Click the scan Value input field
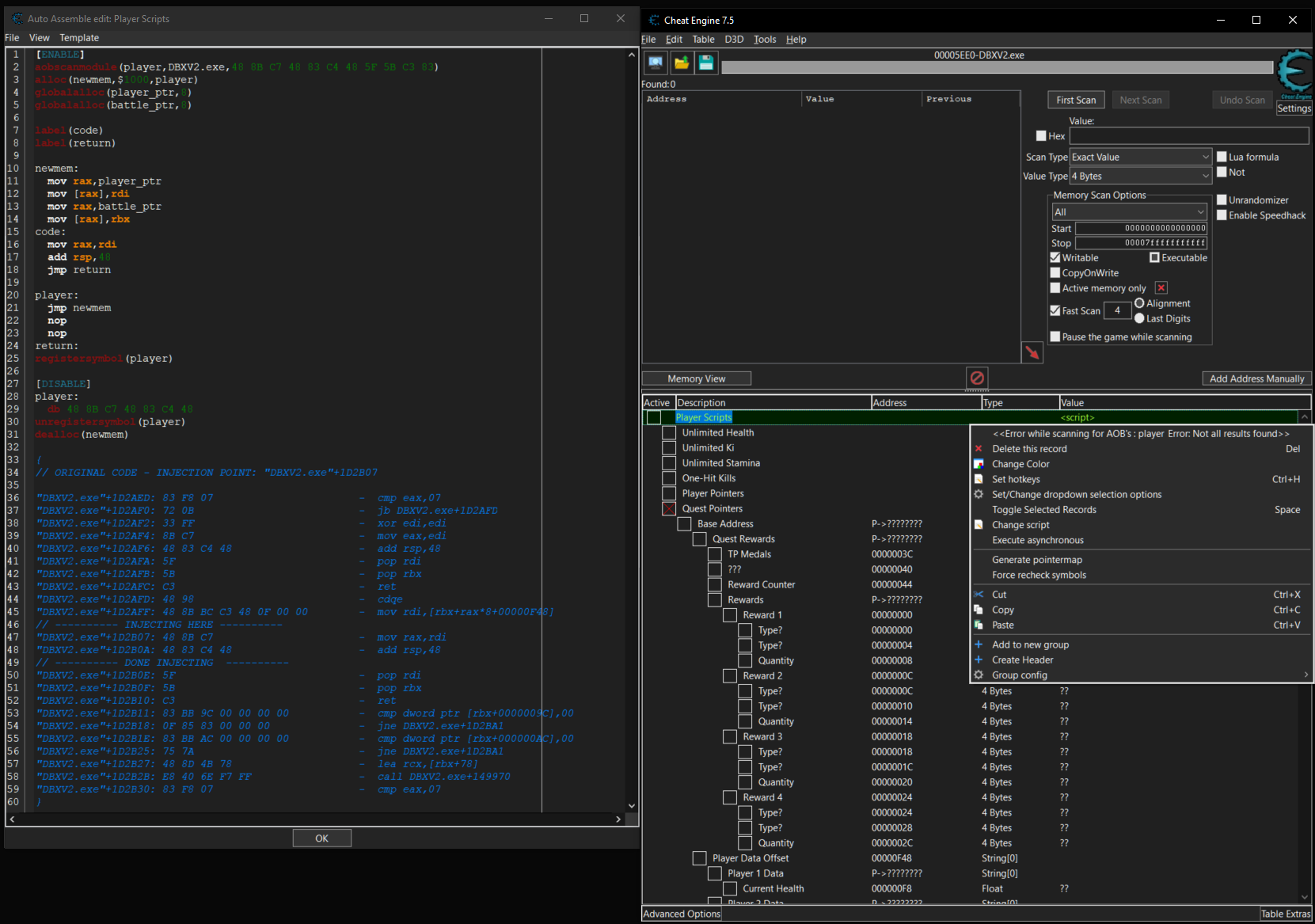The height and width of the screenshot is (924, 1315). tap(1188, 136)
